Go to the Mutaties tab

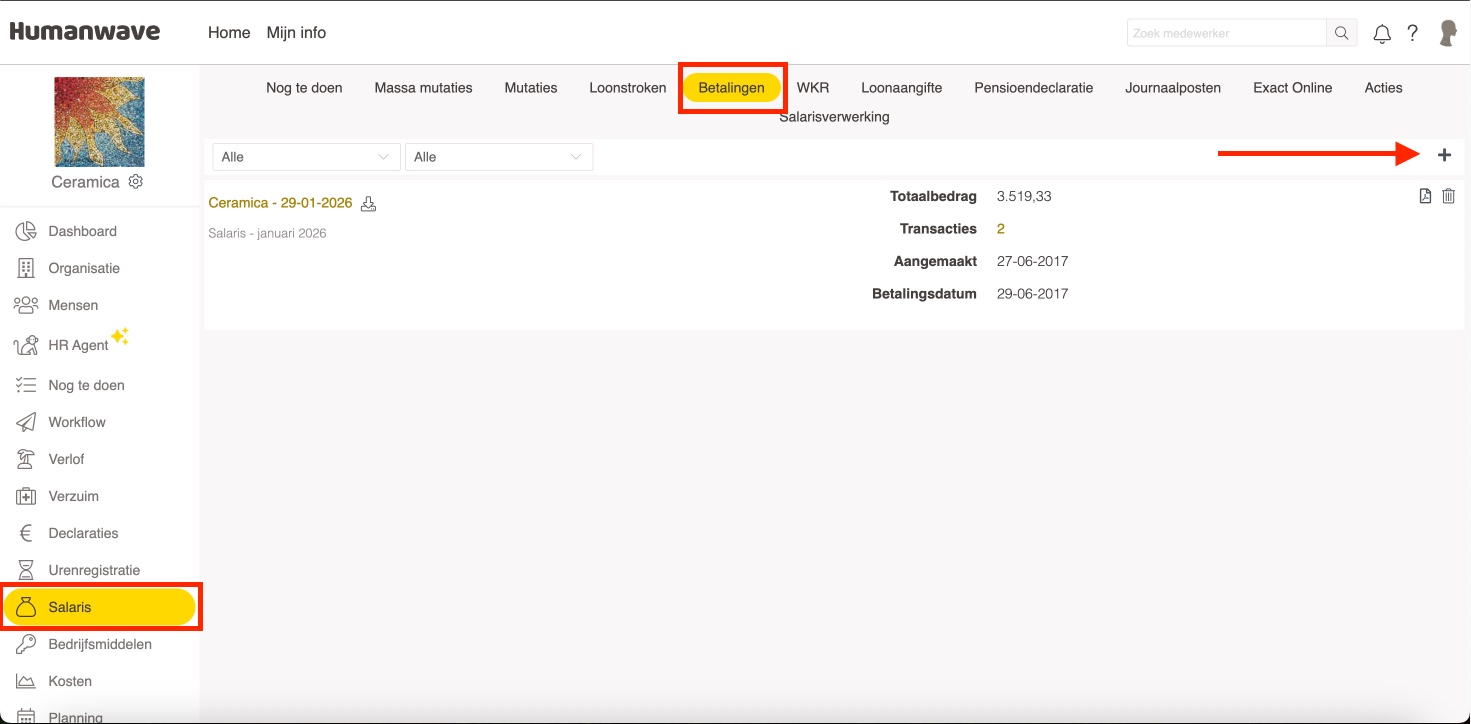[x=531, y=88]
